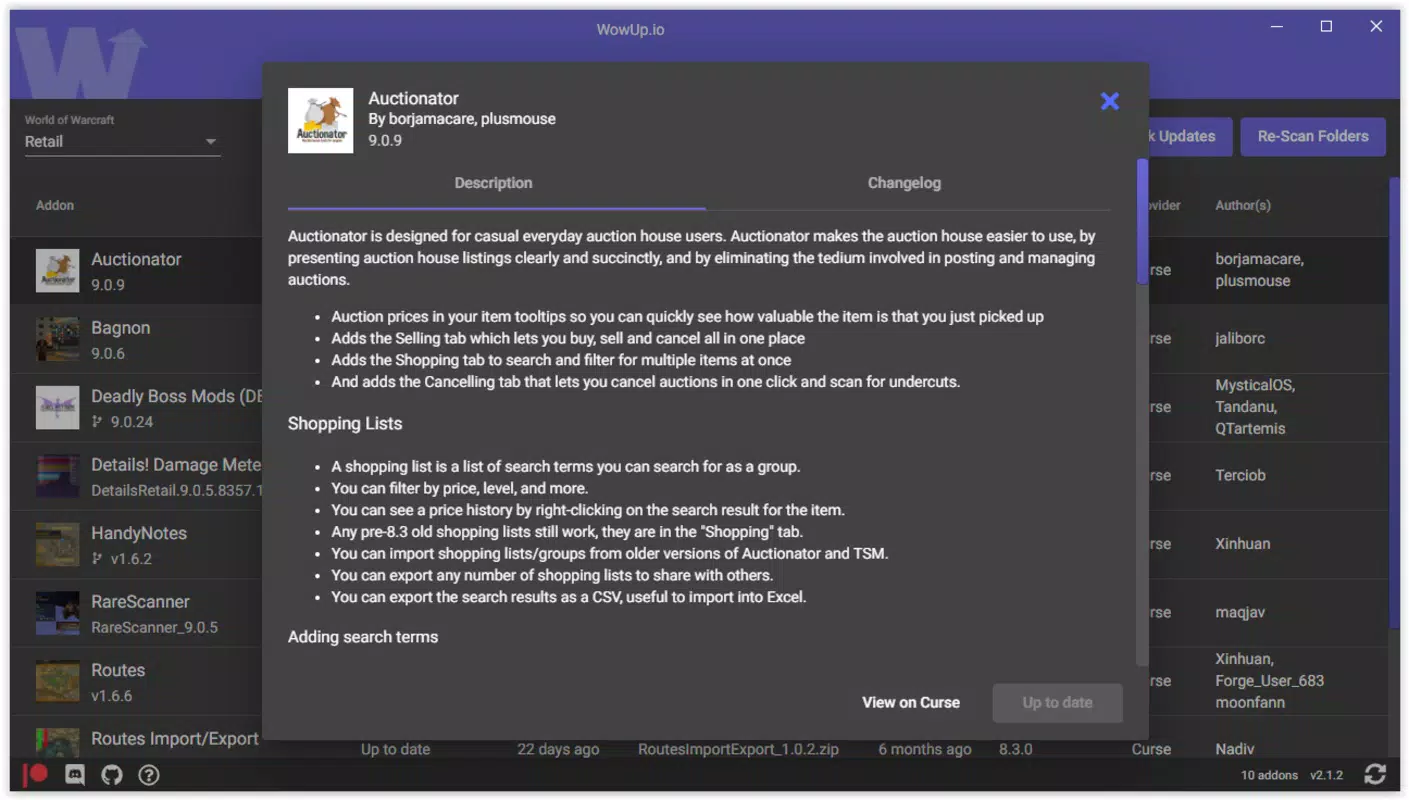Click the '6 months ago' cell
This screenshot has height=800, width=1409.
coord(925,749)
